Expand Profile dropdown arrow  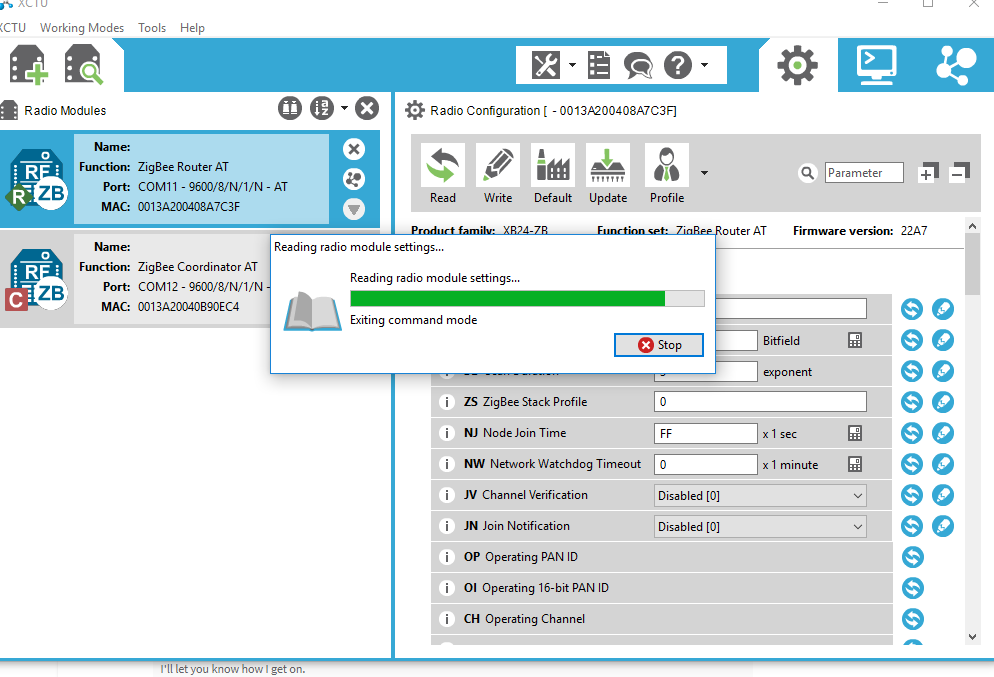[704, 172]
